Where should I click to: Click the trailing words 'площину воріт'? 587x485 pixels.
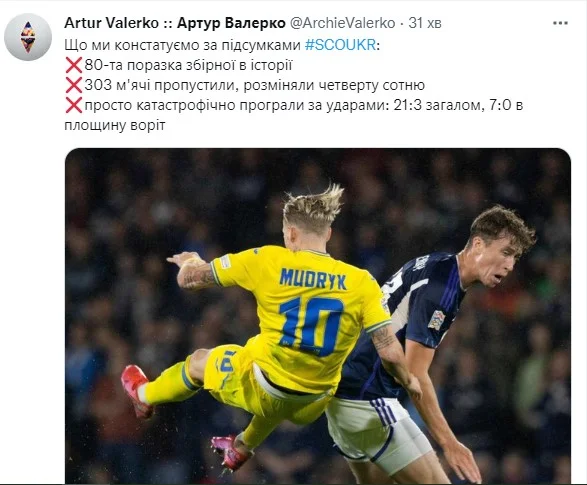click(x=115, y=125)
